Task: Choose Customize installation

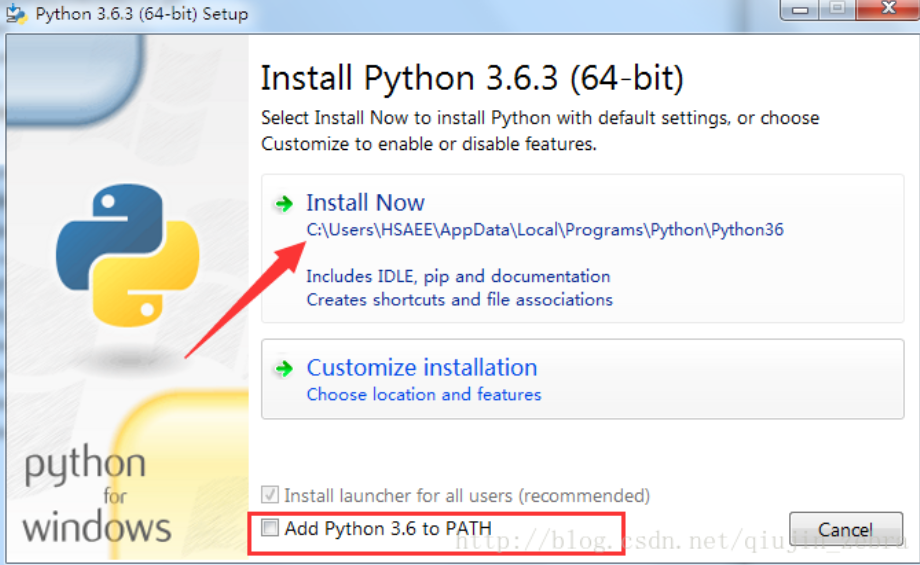Action: (x=582, y=379)
